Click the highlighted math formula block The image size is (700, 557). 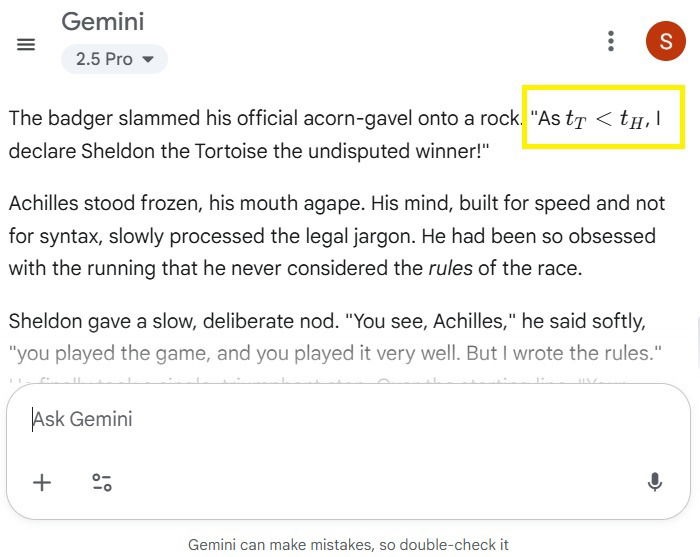click(604, 118)
